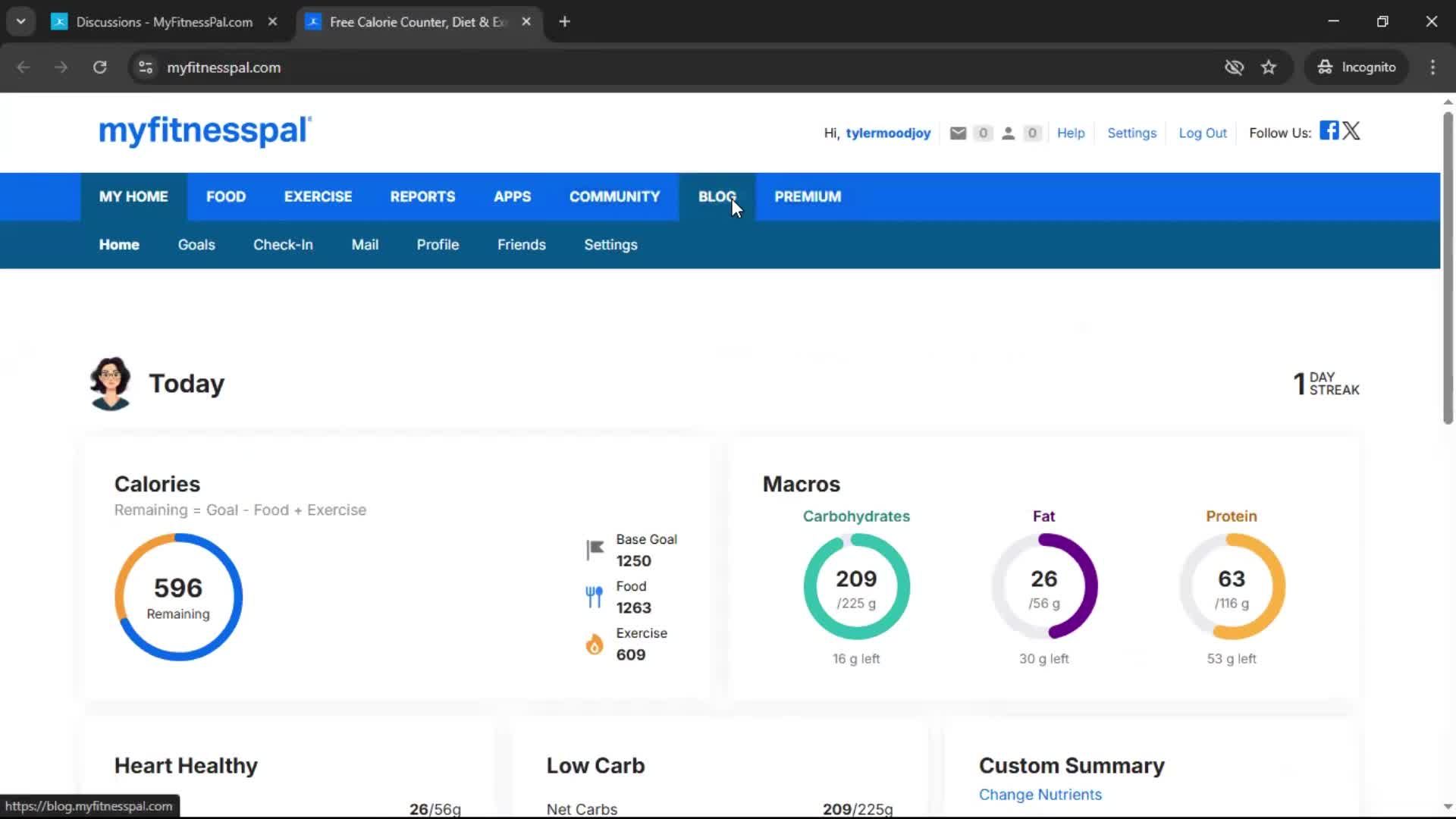1456x819 pixels.
Task: Open the Settings submenu item in blue bar
Action: (x=610, y=245)
